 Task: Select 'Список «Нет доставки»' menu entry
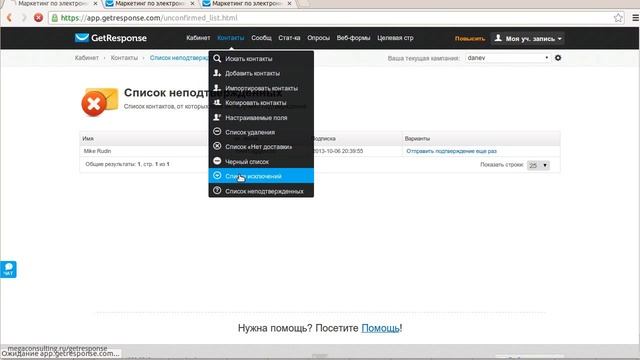261,147
